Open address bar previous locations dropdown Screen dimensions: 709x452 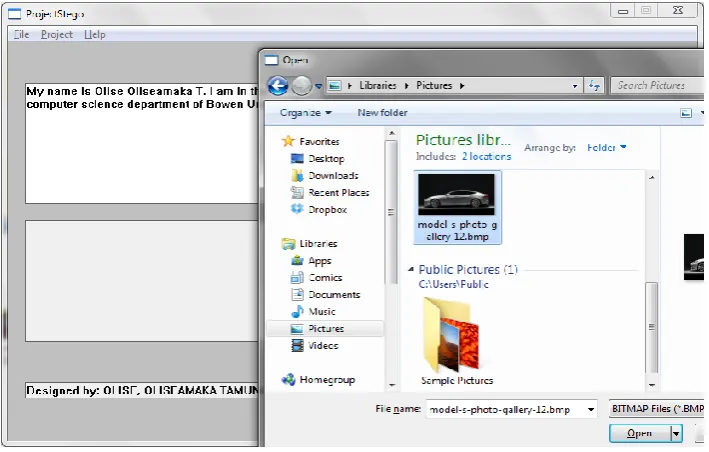(x=575, y=86)
